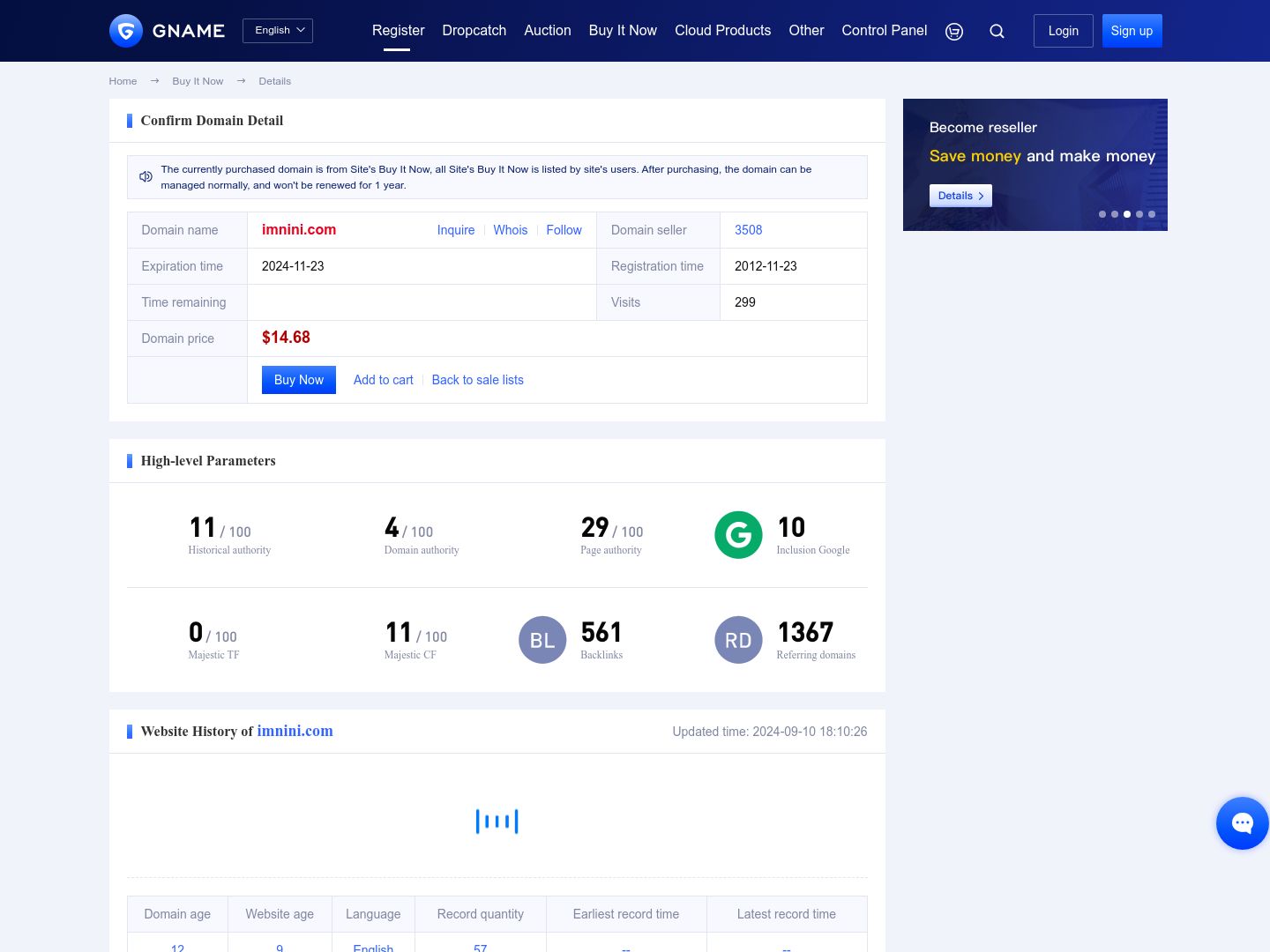The width and height of the screenshot is (1270, 952).
Task: Open imnini.com link in Website History heading
Action: tap(295, 731)
